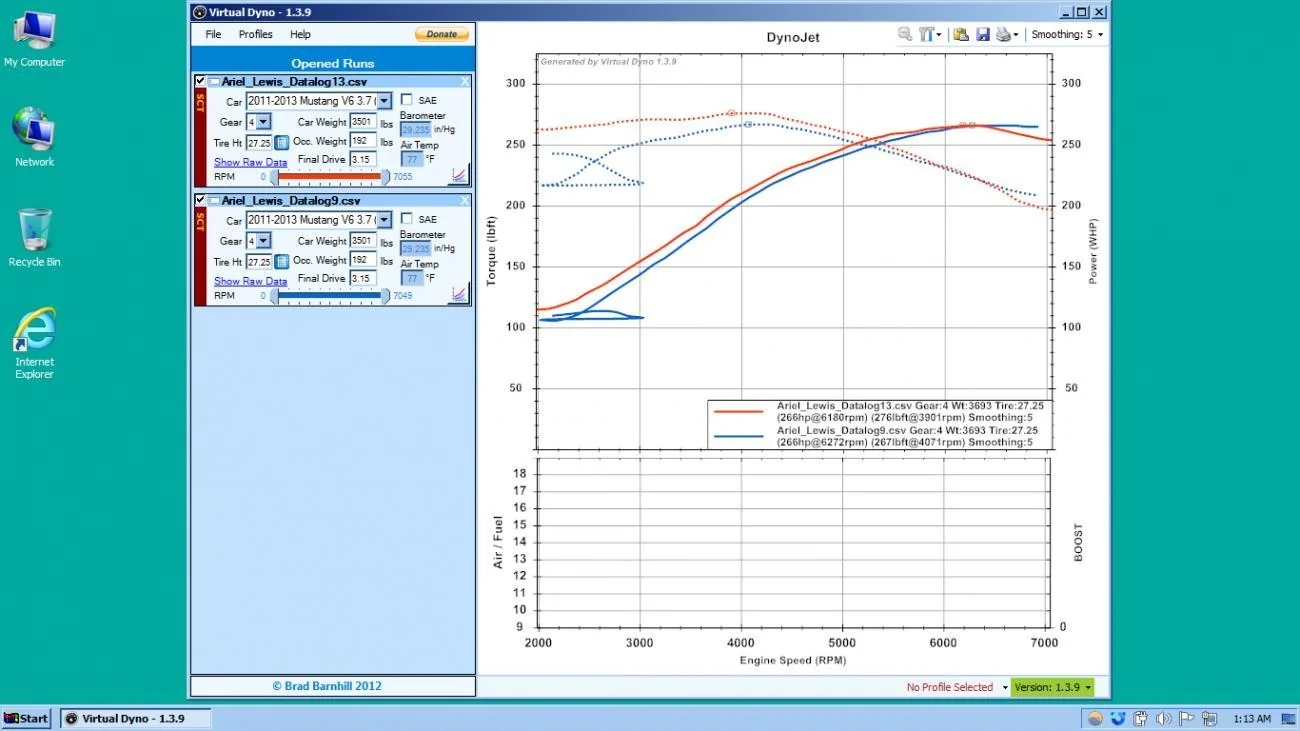
Task: Click the Air Temp field for Datalog13
Action: 412,159
